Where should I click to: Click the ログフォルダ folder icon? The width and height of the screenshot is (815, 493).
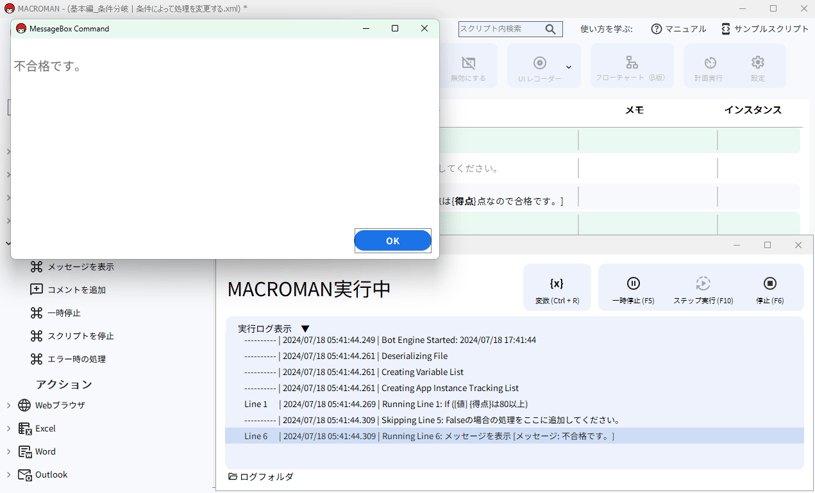233,476
